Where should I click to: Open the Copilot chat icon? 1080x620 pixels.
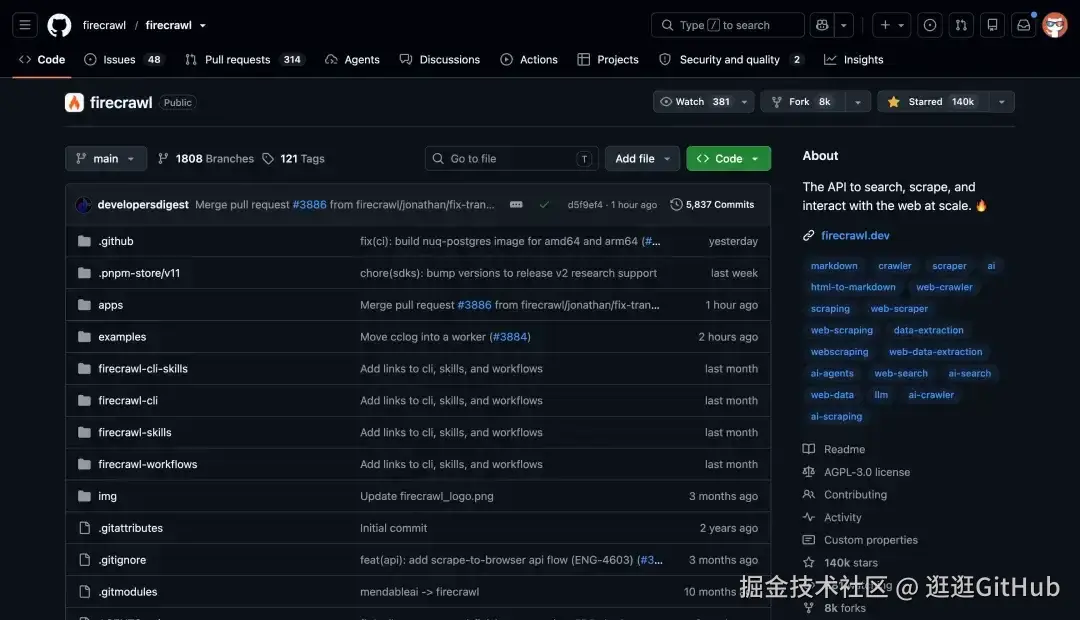coord(822,25)
